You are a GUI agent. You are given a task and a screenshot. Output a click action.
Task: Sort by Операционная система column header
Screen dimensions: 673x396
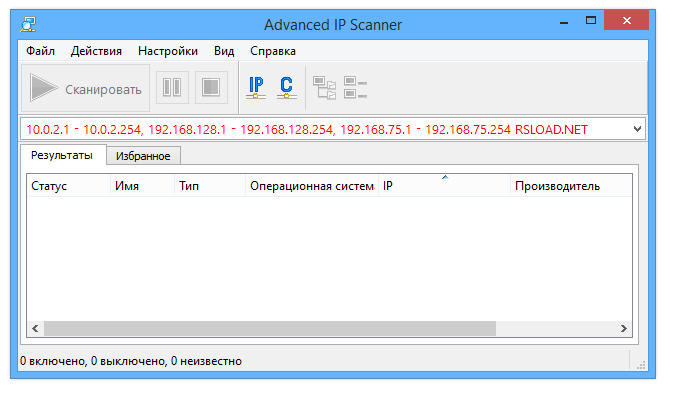pos(312,186)
